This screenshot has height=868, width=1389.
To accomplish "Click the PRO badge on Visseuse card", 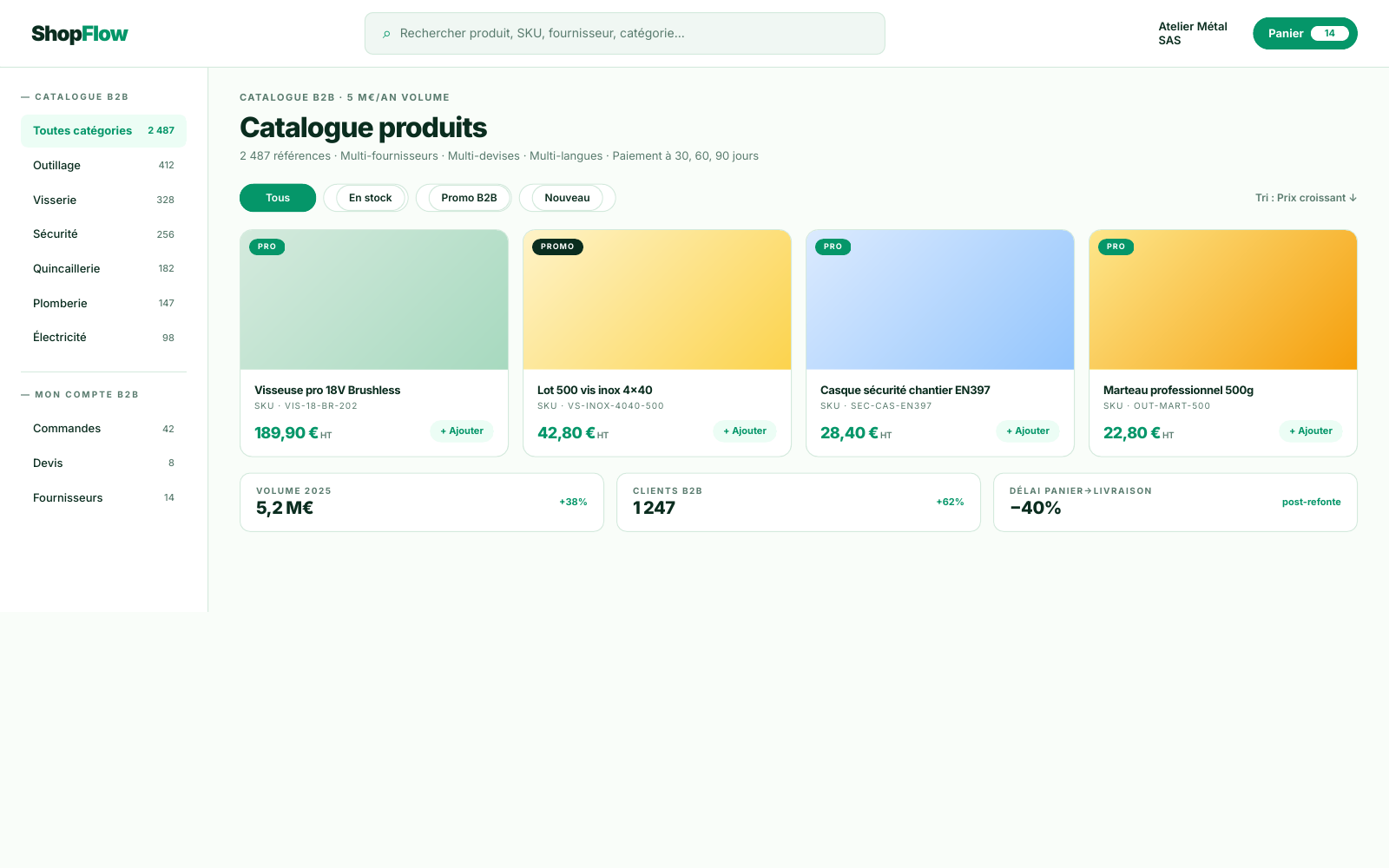I will pyautogui.click(x=267, y=247).
